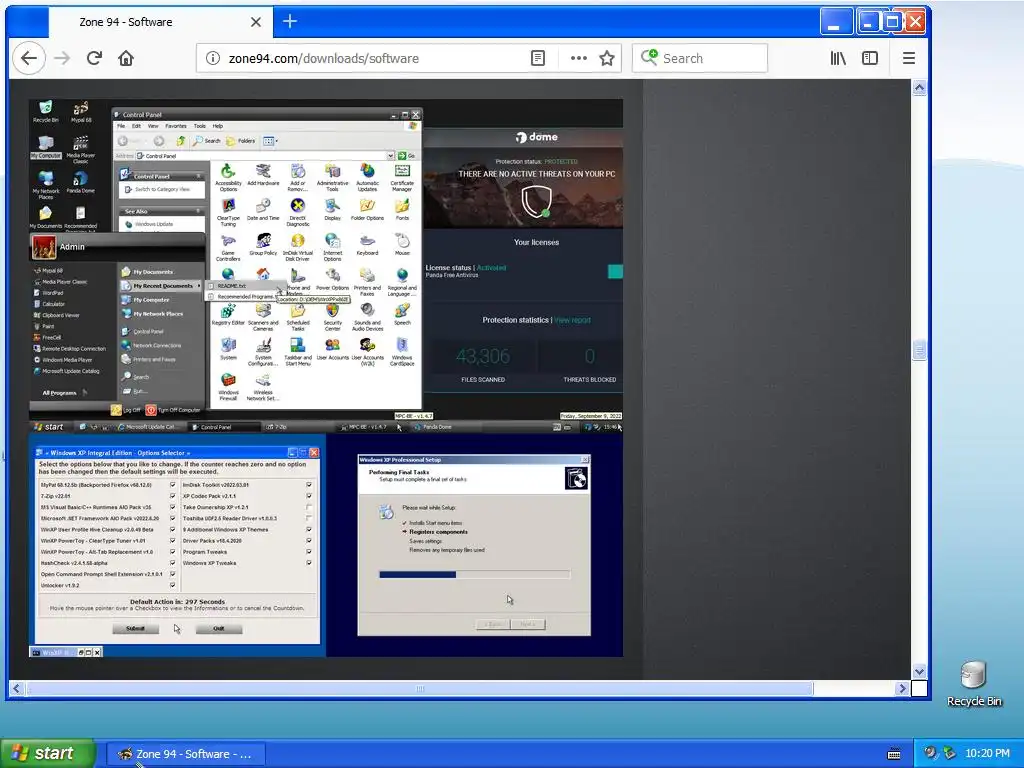The image size is (1024, 768).
Task: Open the XP desktop with Control Panel screenshot
Action: (x=326, y=266)
